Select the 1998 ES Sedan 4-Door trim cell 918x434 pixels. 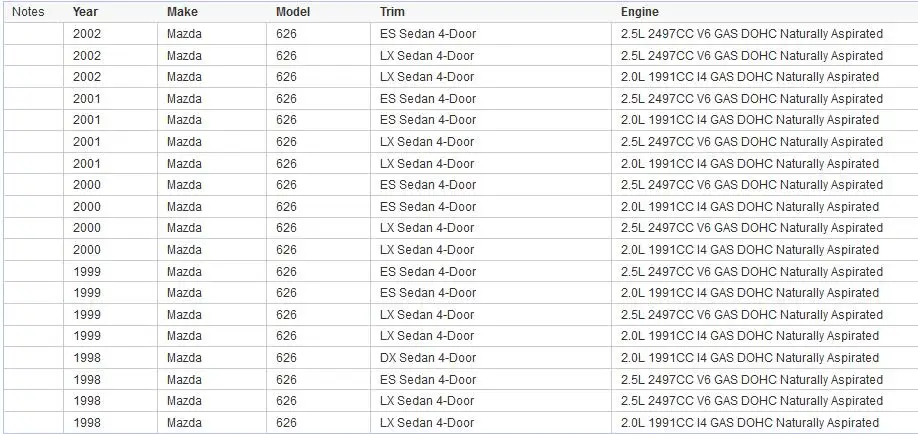click(x=491, y=380)
